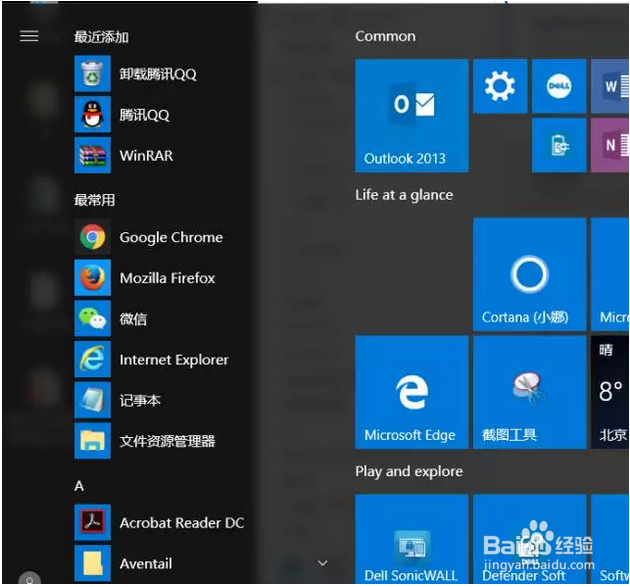Click the 记事本 text label
Image resolution: width=630 pixels, height=587 pixels.
click(x=140, y=400)
